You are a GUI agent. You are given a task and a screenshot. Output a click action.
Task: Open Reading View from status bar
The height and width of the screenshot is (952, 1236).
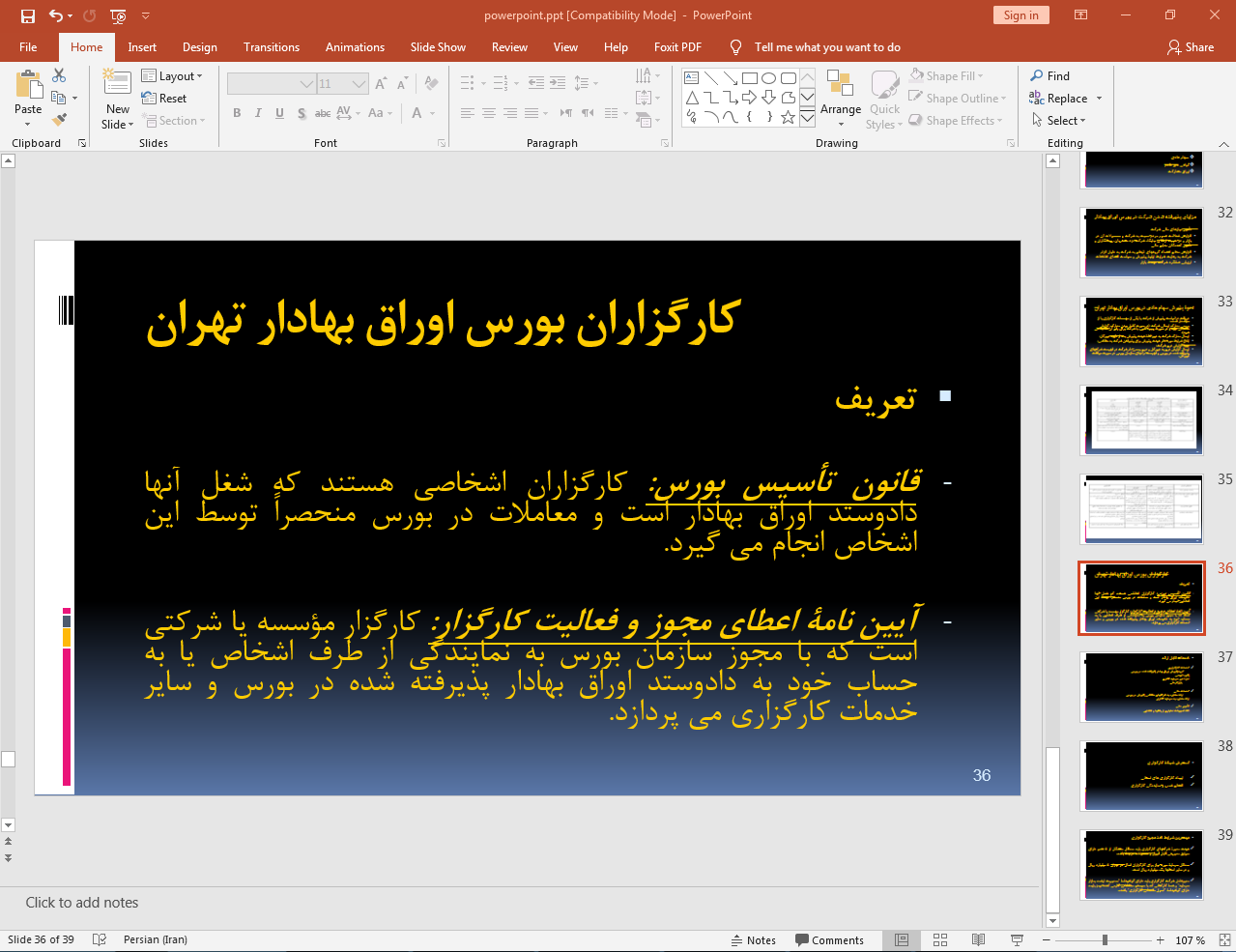[978, 940]
